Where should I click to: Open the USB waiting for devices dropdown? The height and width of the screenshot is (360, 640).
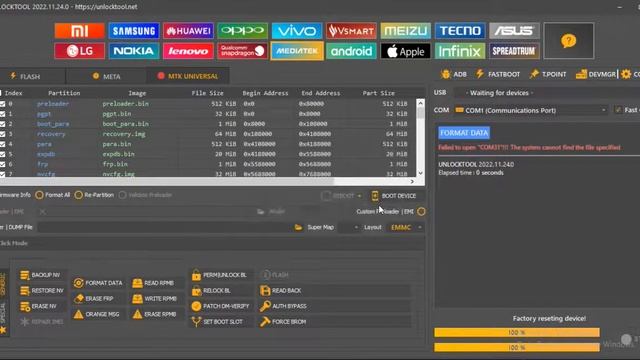547,93
